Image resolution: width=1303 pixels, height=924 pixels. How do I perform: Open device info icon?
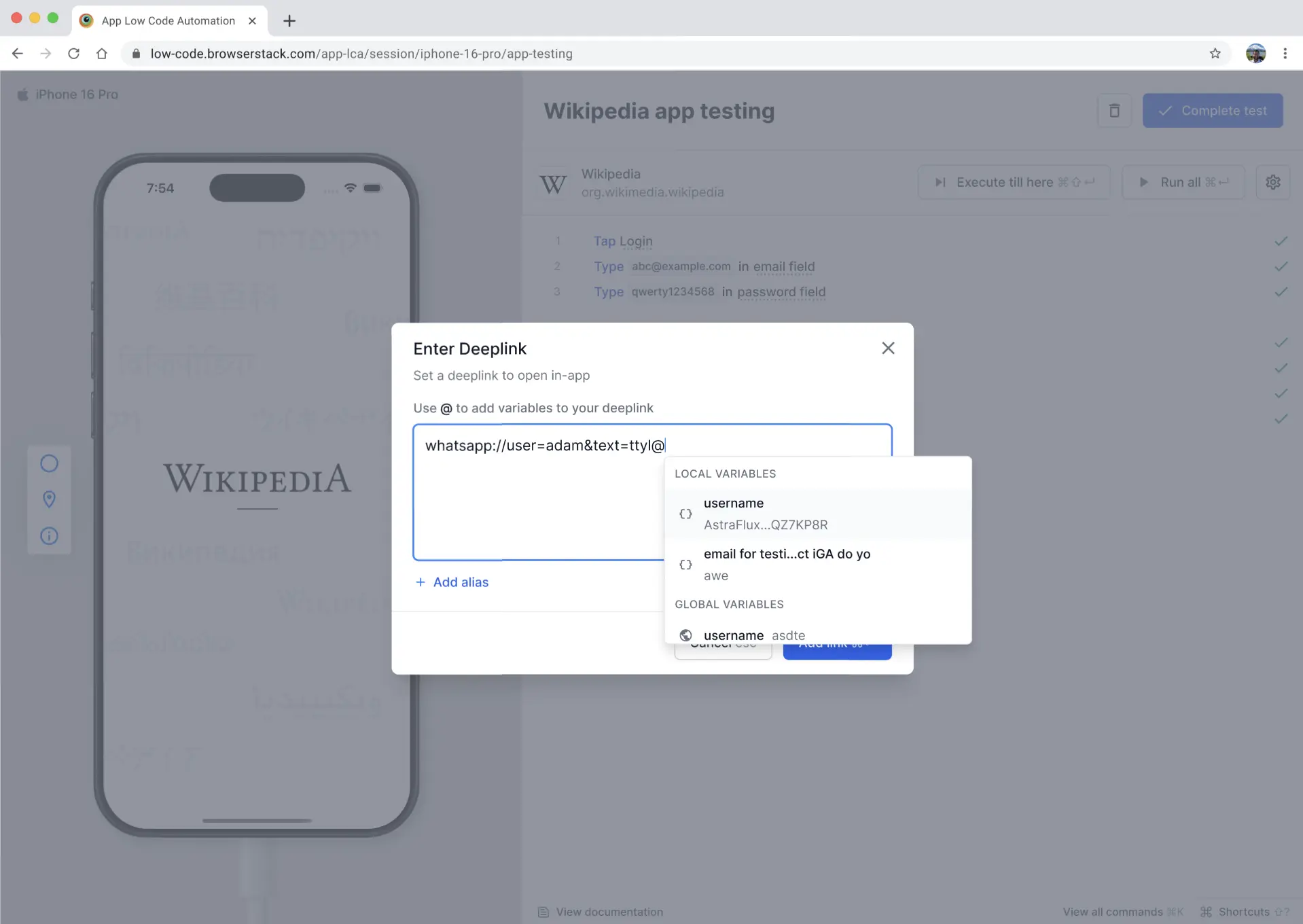[x=49, y=536]
